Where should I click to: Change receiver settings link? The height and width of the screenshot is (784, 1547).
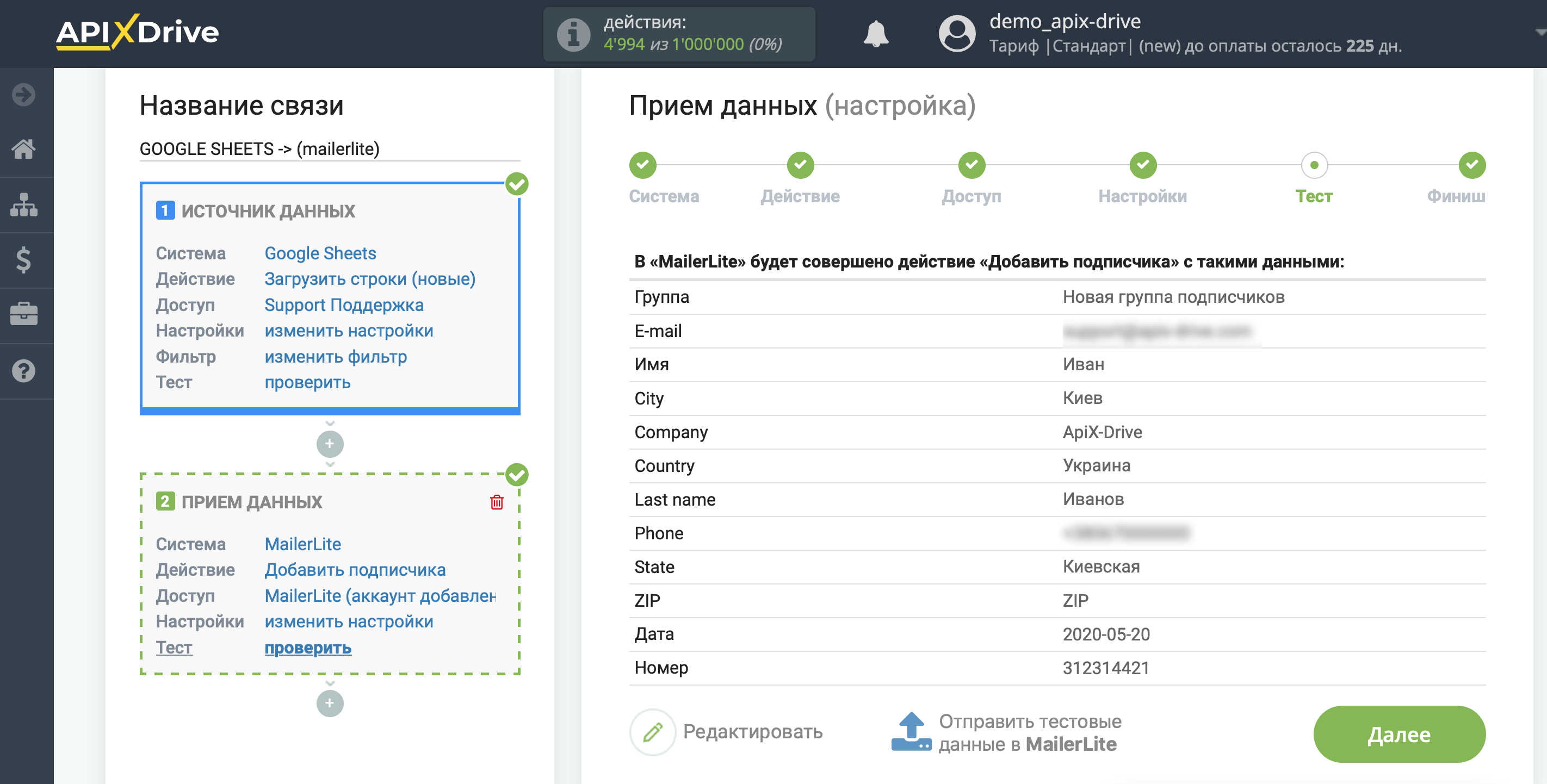coord(349,621)
